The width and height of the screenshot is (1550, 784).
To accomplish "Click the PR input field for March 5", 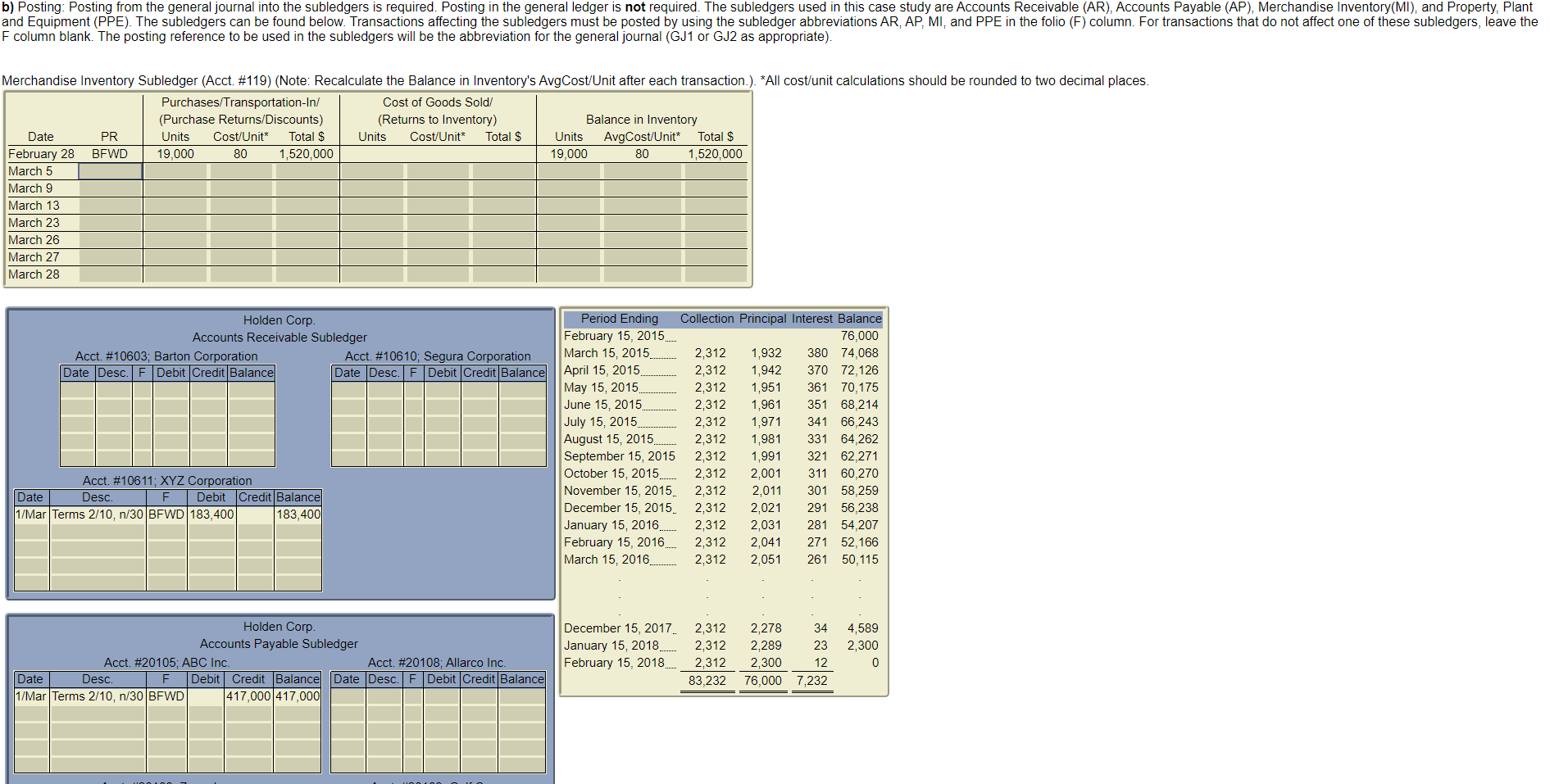I will [x=110, y=171].
